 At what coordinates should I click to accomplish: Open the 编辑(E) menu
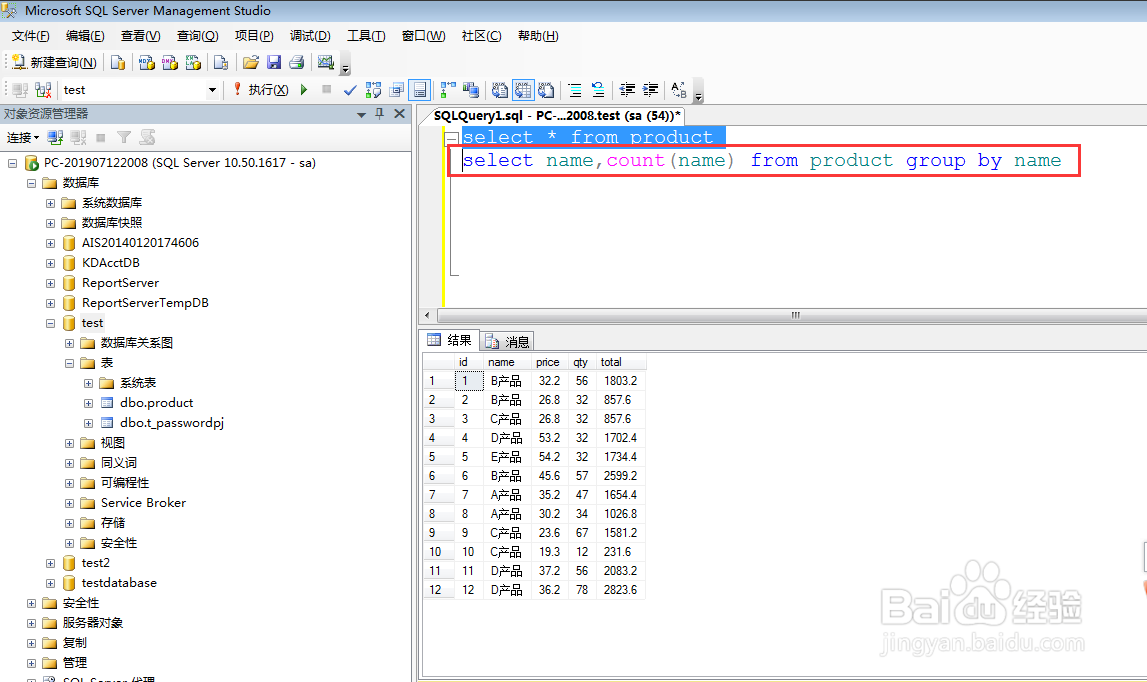click(x=85, y=36)
